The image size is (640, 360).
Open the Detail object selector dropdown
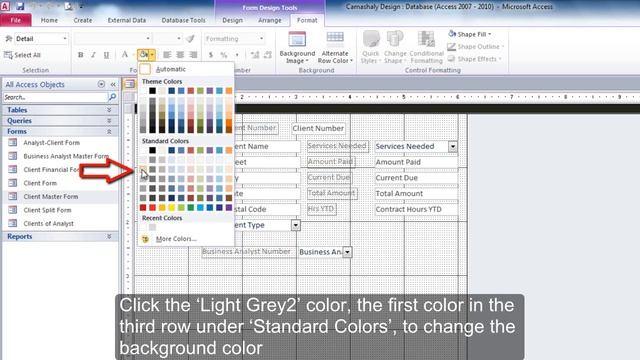point(65,38)
